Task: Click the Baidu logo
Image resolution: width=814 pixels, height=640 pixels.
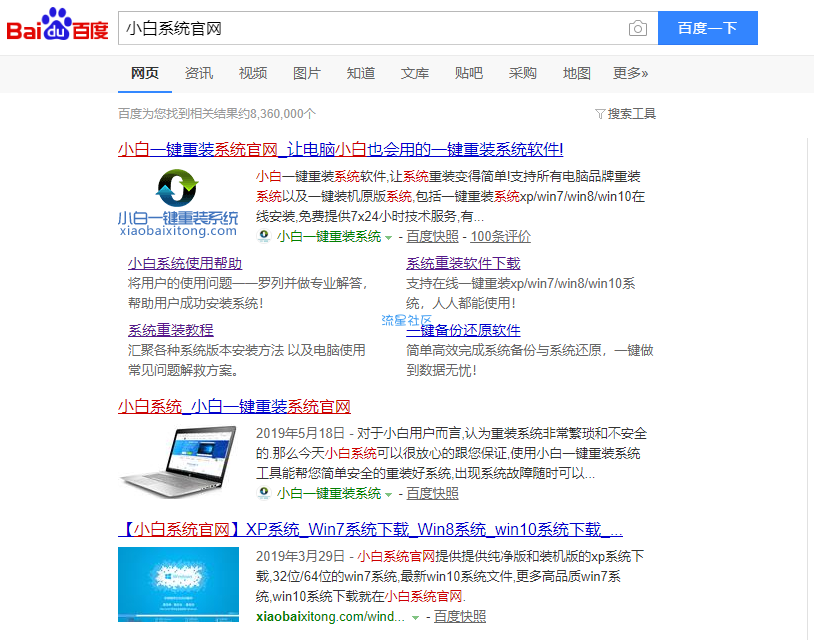Action: [57, 25]
